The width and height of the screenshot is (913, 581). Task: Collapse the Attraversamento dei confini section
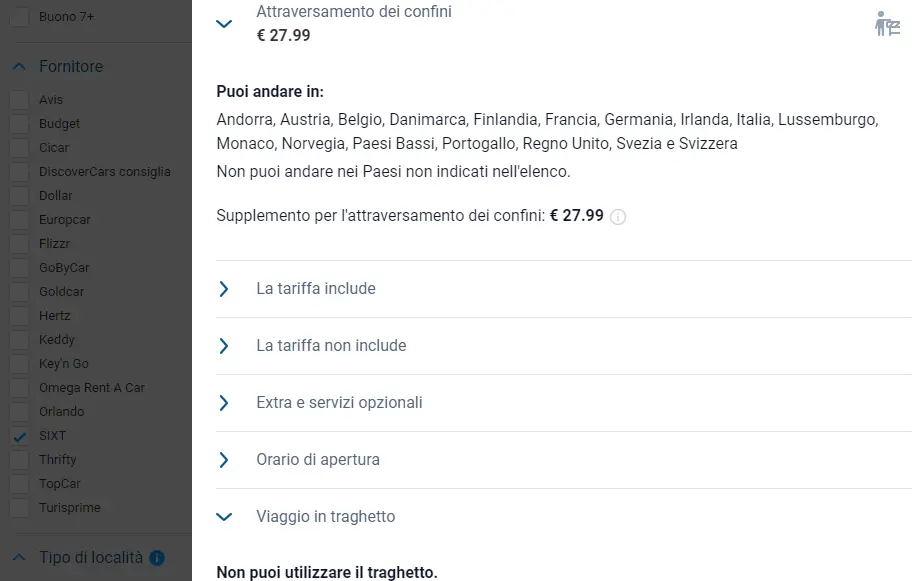(x=225, y=24)
